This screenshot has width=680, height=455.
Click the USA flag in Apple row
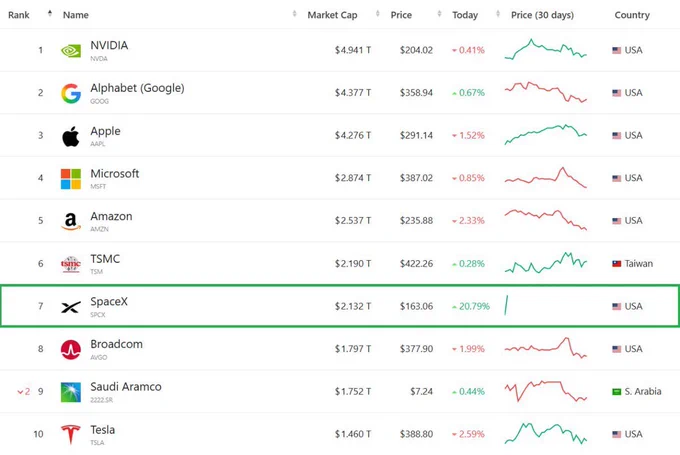tap(616, 135)
